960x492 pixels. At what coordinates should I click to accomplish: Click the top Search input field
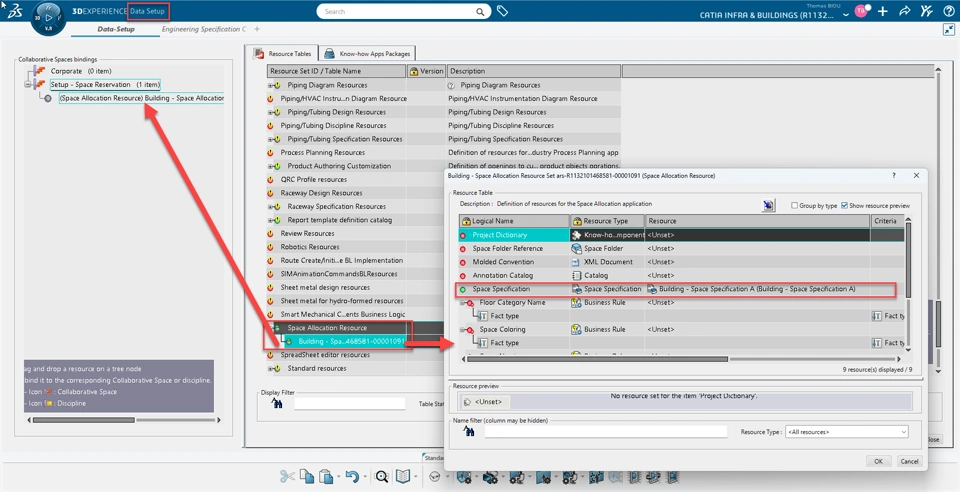coord(397,12)
